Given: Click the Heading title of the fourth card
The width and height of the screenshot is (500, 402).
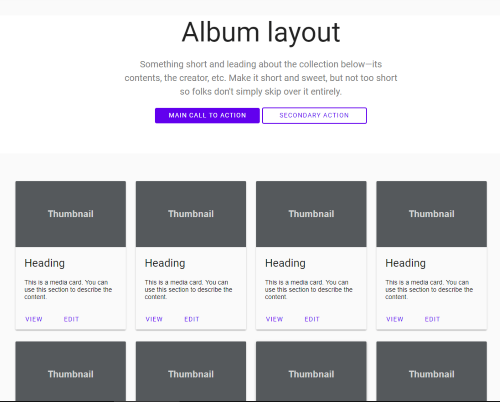Looking at the screenshot, I should point(405,263).
